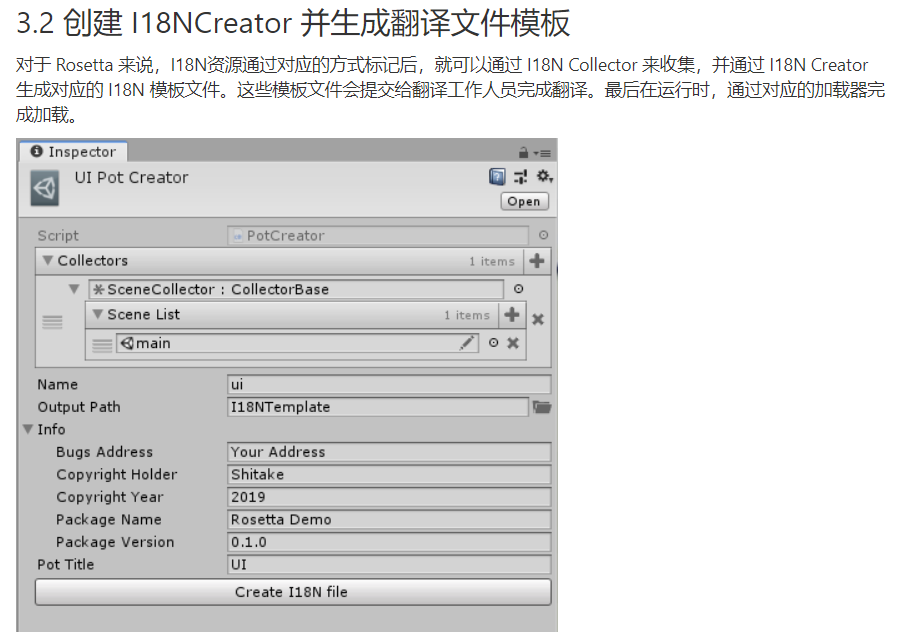909x636 pixels.
Task: Click the Output Path label
Action: (x=79, y=407)
